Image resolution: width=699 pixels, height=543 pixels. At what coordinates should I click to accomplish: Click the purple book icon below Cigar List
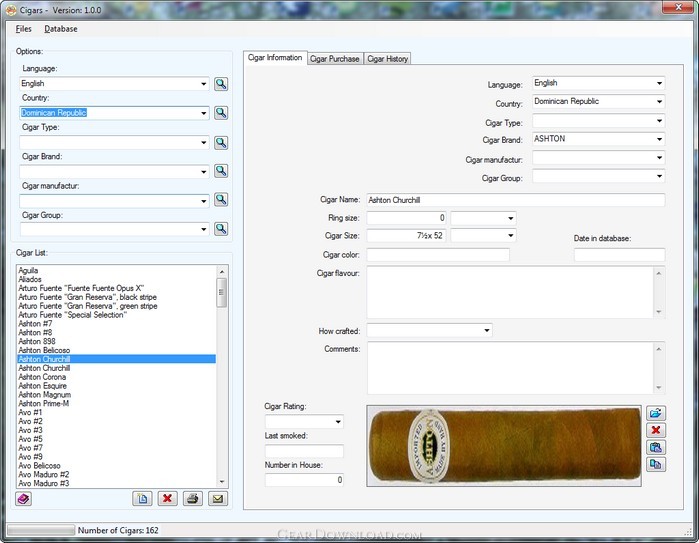(24, 498)
